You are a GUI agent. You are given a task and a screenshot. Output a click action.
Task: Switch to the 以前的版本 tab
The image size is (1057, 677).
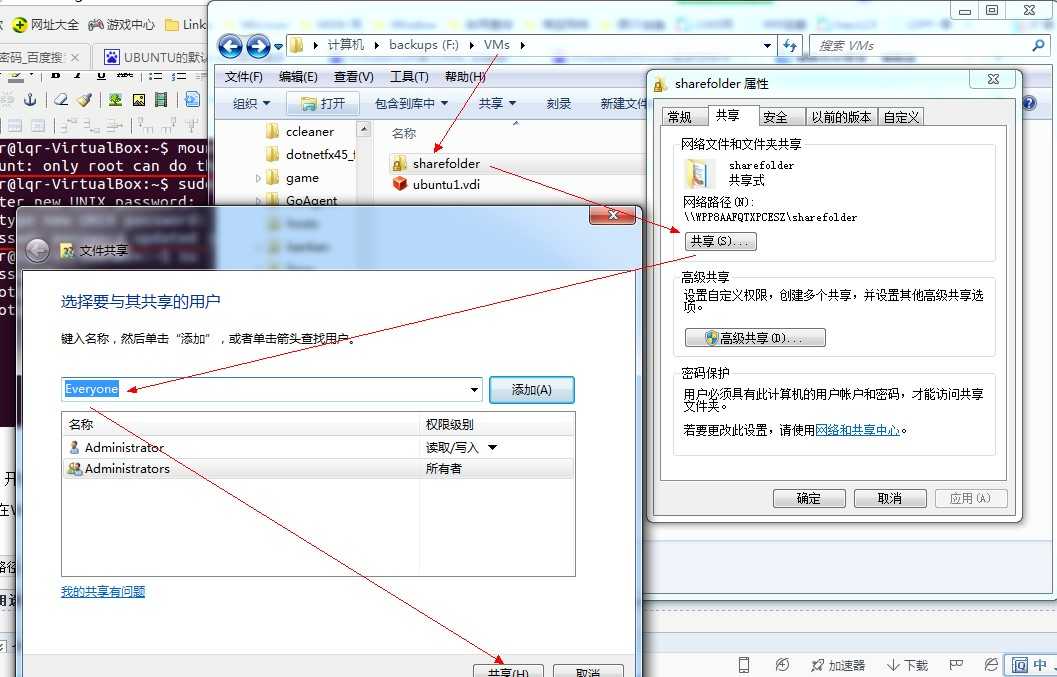[841, 117]
